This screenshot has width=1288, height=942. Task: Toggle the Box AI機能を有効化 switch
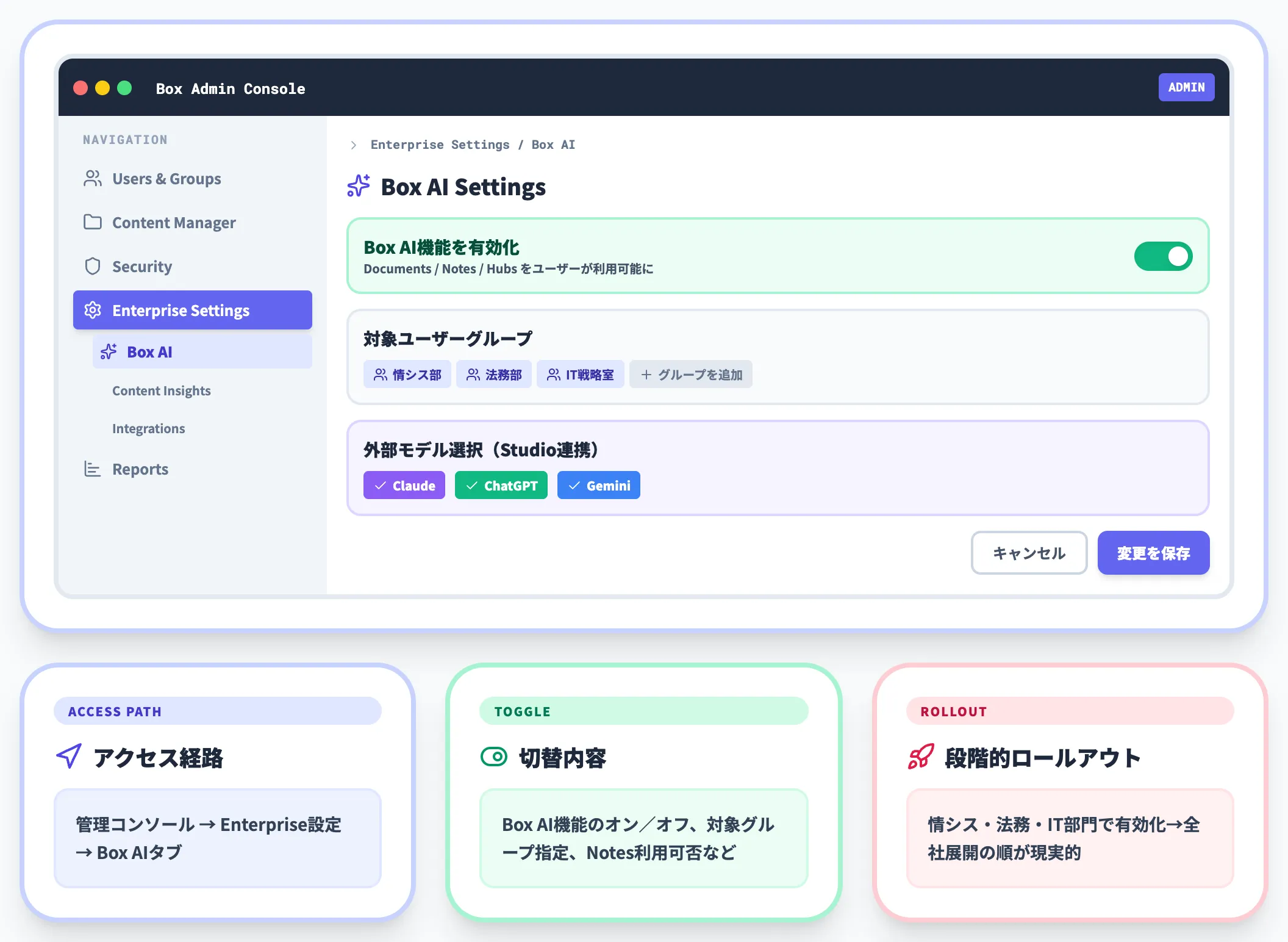1163,256
